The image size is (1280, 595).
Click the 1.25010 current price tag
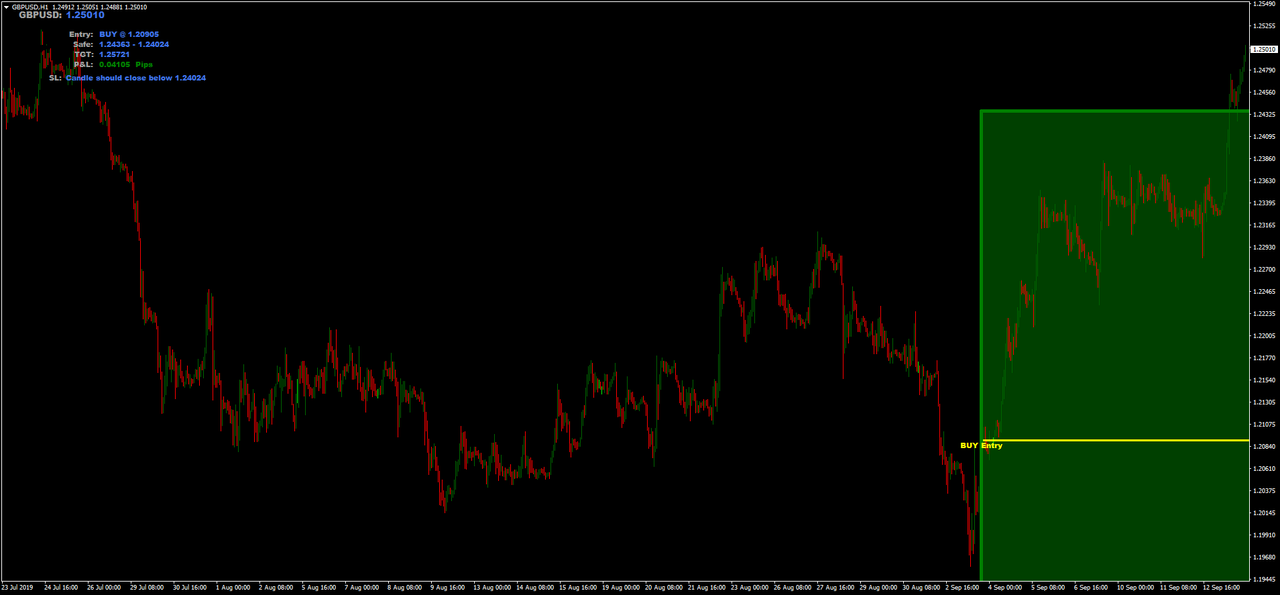click(1262, 48)
